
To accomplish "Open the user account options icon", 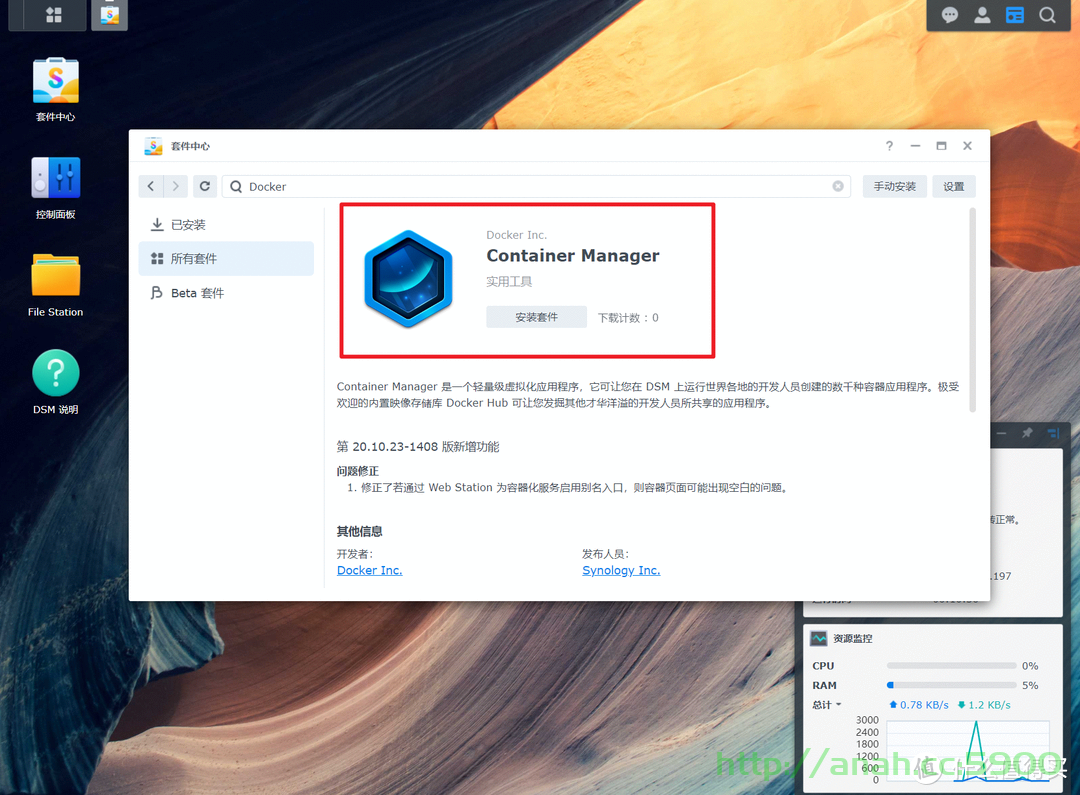I will (x=982, y=15).
